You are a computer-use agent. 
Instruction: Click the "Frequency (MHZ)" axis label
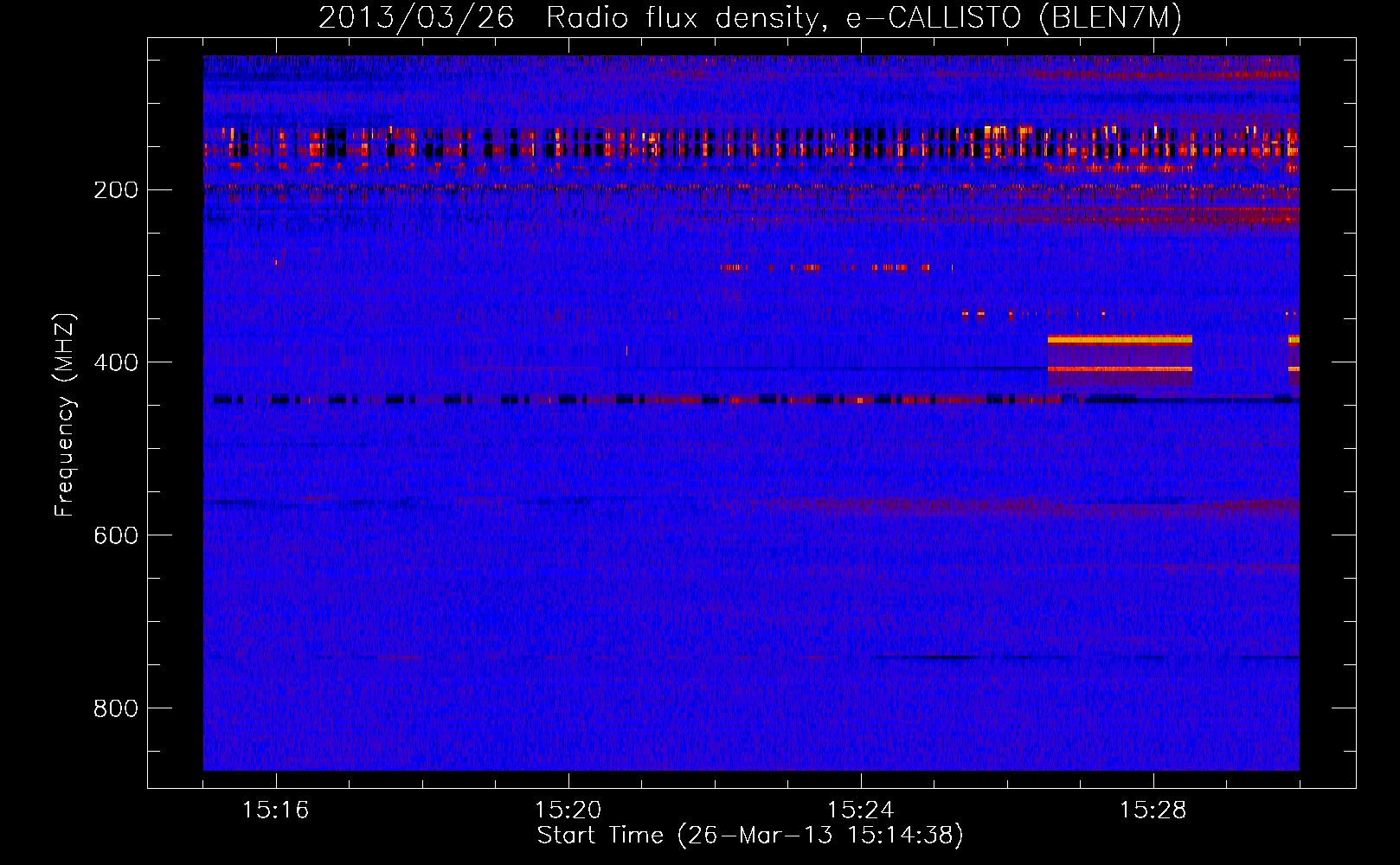tap(65, 414)
